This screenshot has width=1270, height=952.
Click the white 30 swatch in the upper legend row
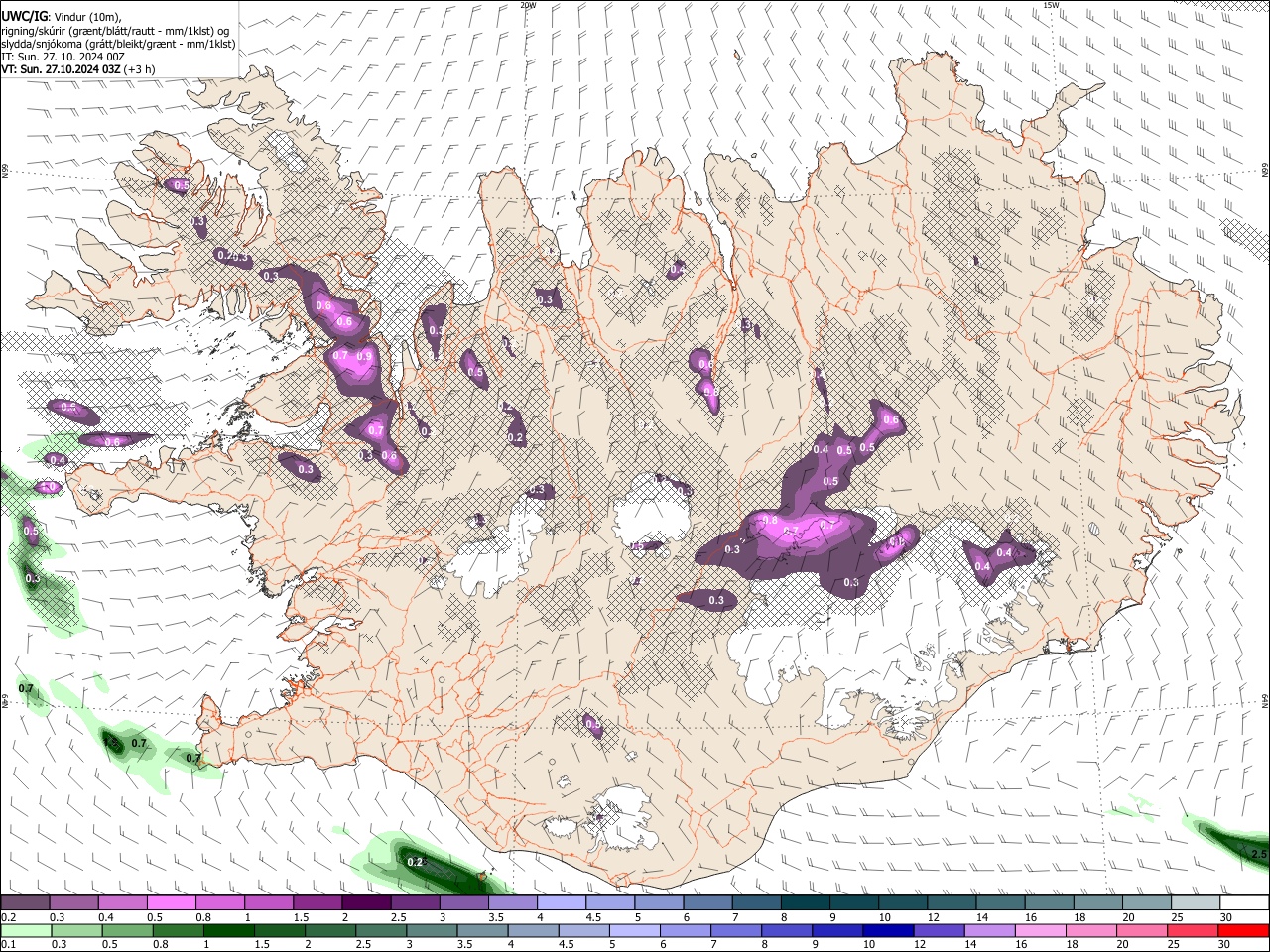1244,903
